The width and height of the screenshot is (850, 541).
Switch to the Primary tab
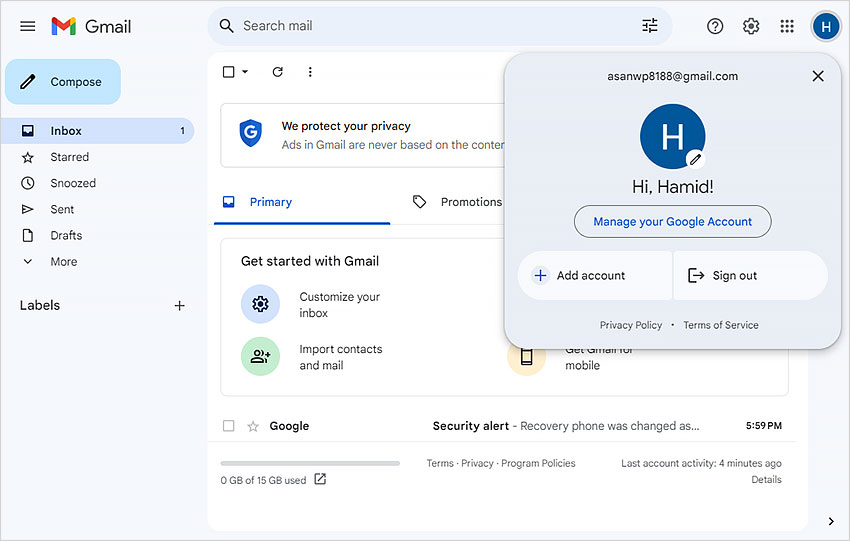302,202
